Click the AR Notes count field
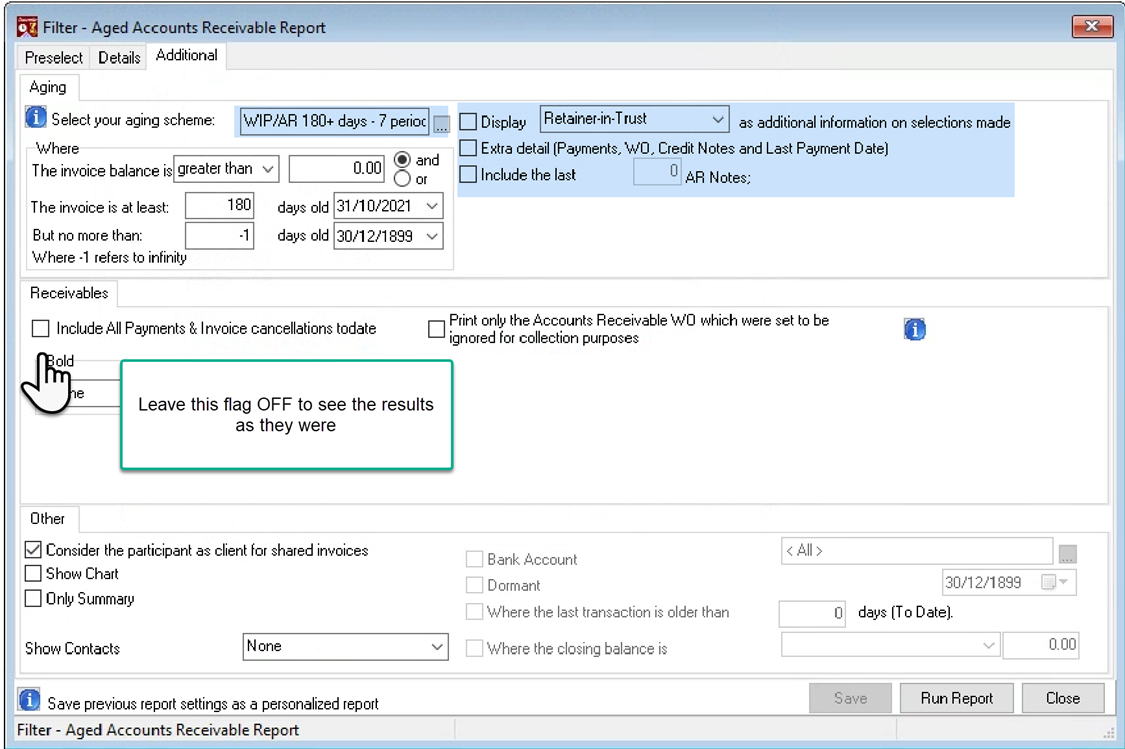 (657, 172)
